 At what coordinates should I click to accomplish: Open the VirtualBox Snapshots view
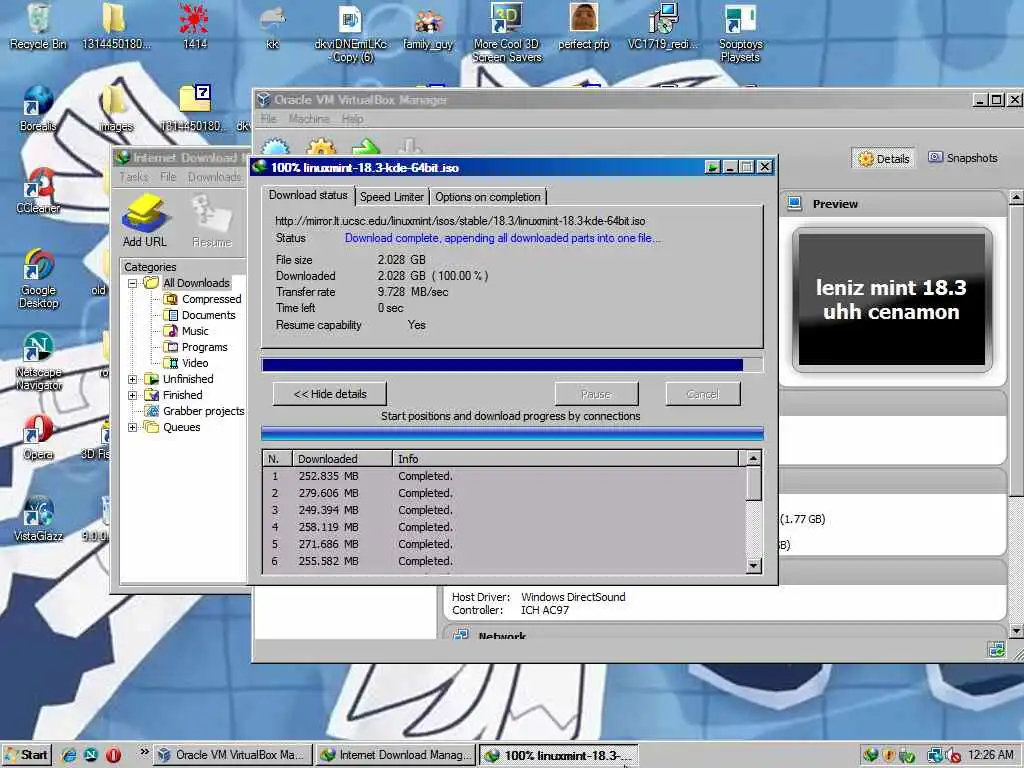(963, 158)
